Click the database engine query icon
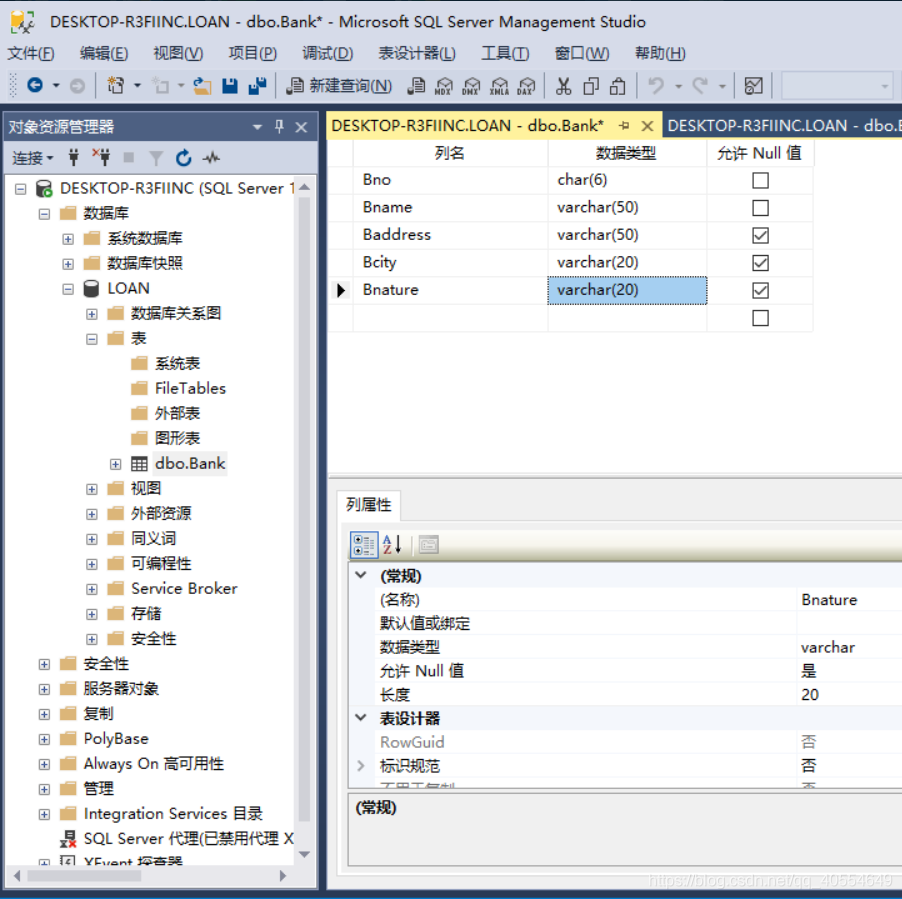 (416, 86)
